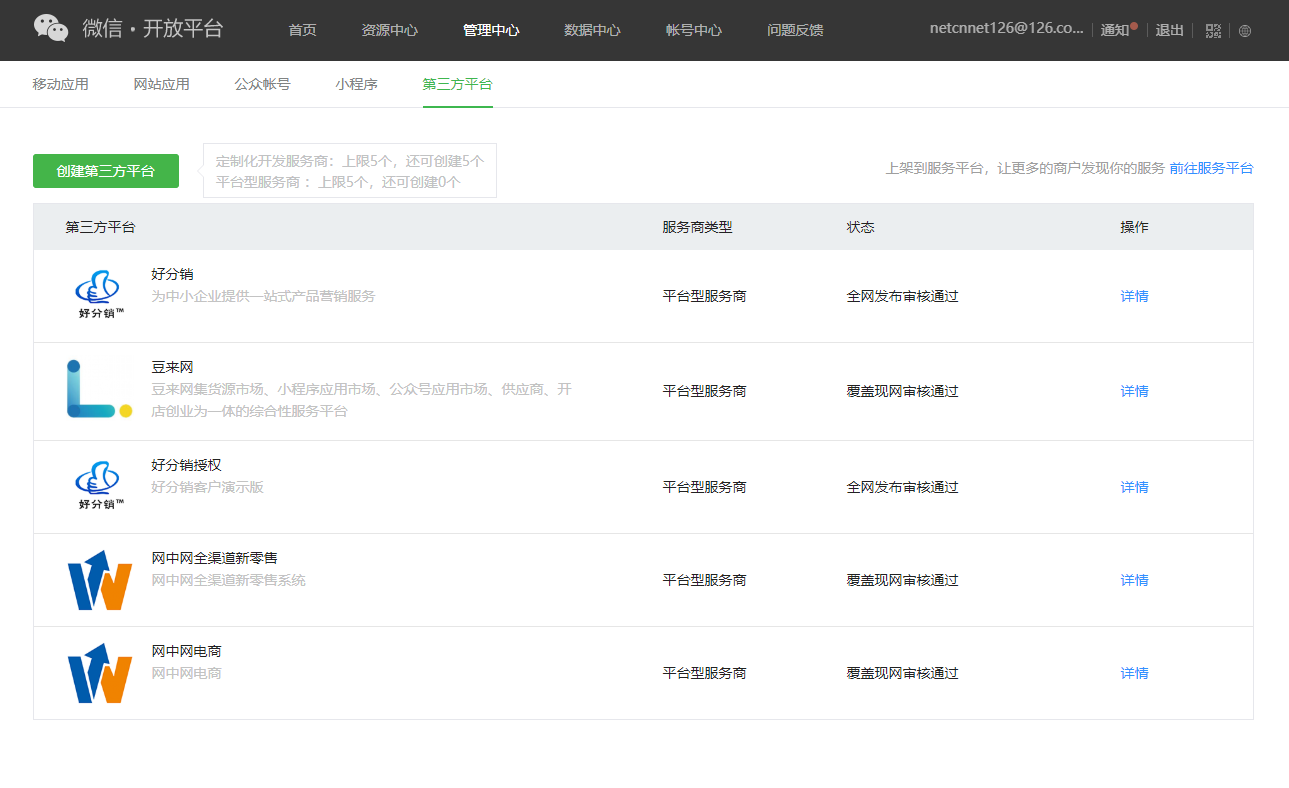1289x788 pixels.
Task: Click 第三方平台 column header
Action: [100, 227]
